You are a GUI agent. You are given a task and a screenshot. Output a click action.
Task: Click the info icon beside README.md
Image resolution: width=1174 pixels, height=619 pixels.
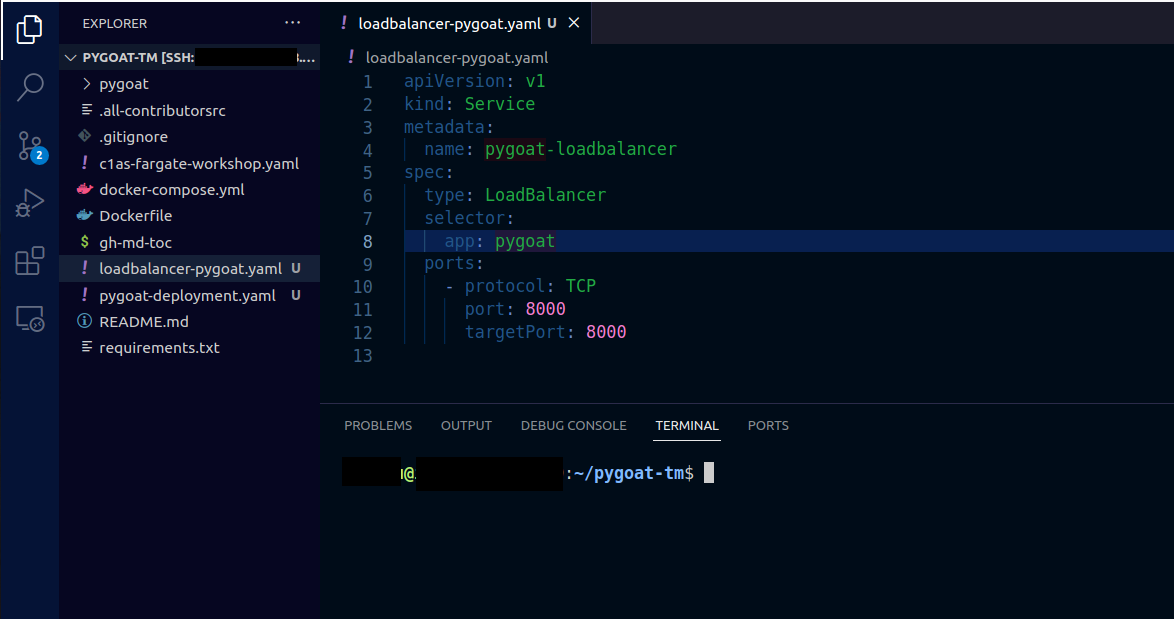[85, 321]
